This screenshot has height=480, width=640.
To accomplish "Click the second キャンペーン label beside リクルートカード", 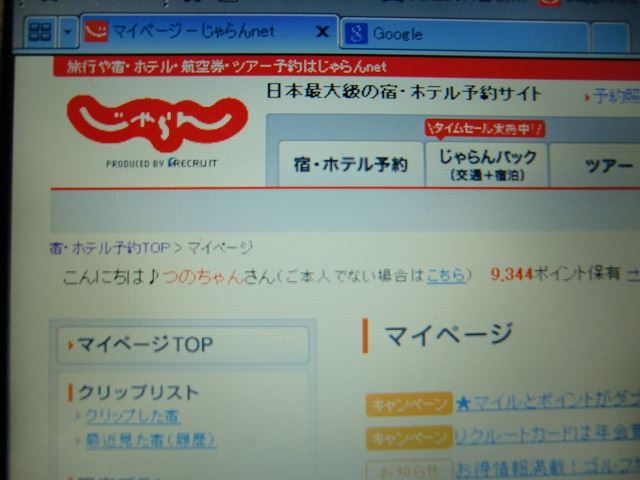I will 409,438.
